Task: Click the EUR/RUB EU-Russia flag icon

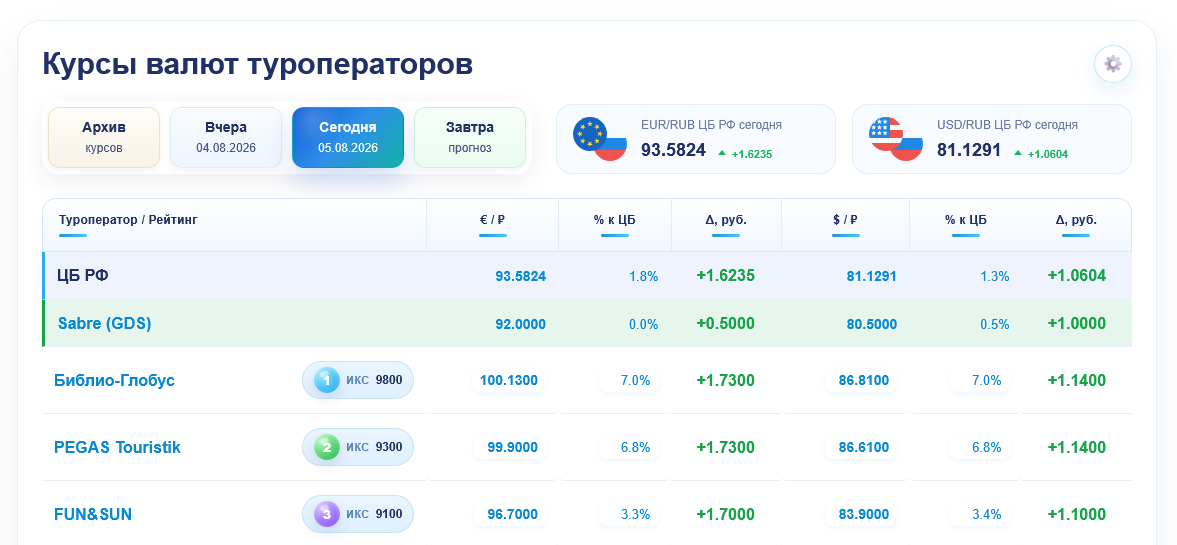Action: (x=600, y=139)
